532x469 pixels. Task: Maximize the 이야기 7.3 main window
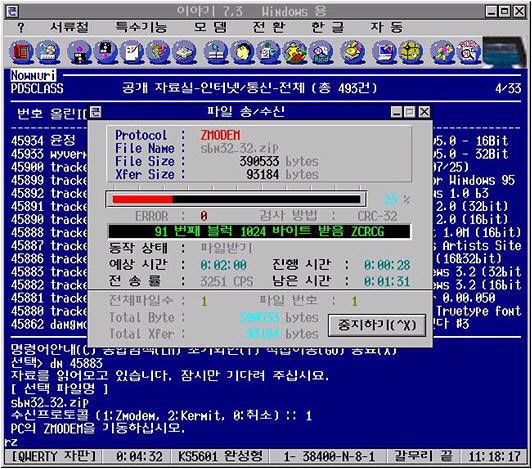(x=505, y=12)
